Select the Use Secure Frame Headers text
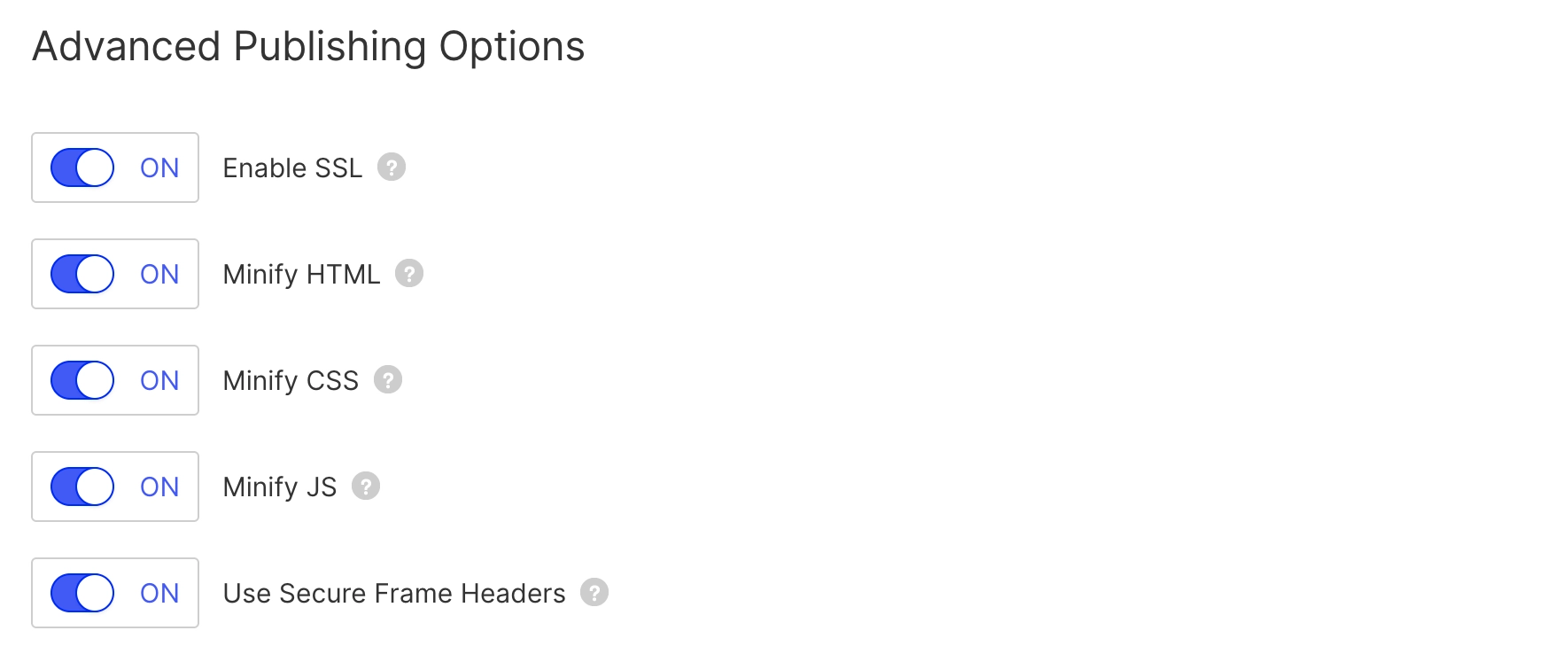1568x654 pixels. [393, 593]
